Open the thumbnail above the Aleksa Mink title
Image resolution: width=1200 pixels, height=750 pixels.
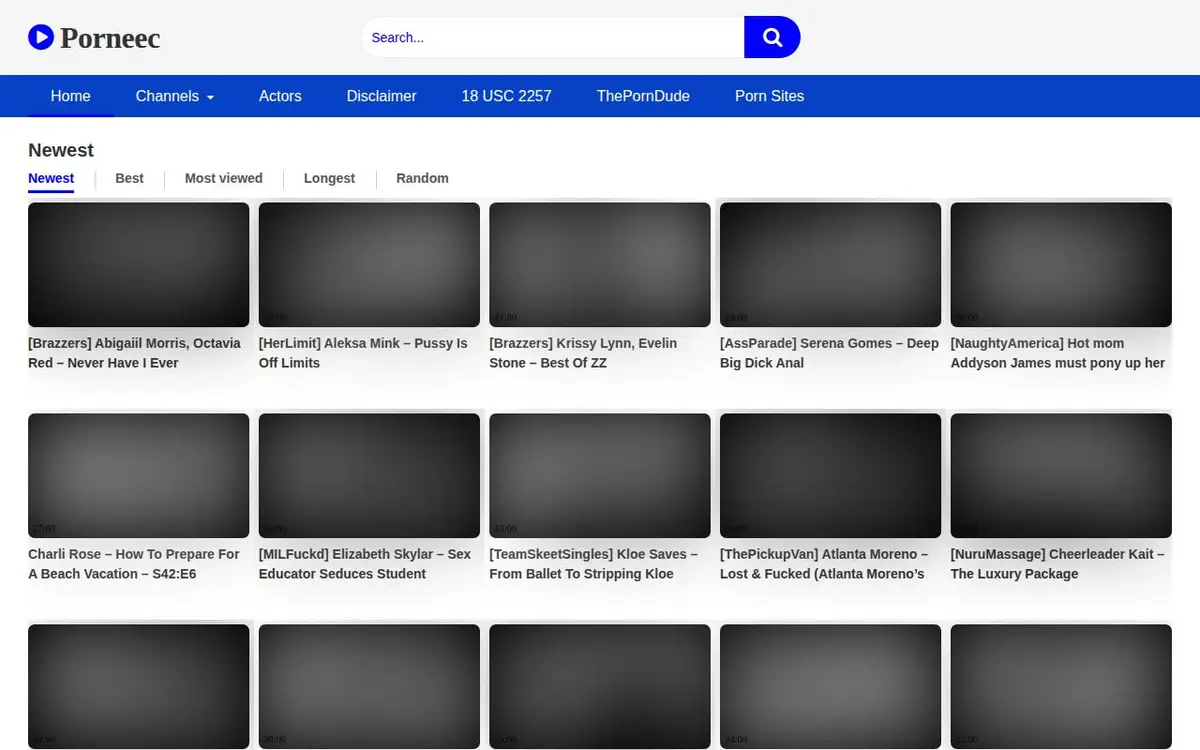click(x=369, y=265)
